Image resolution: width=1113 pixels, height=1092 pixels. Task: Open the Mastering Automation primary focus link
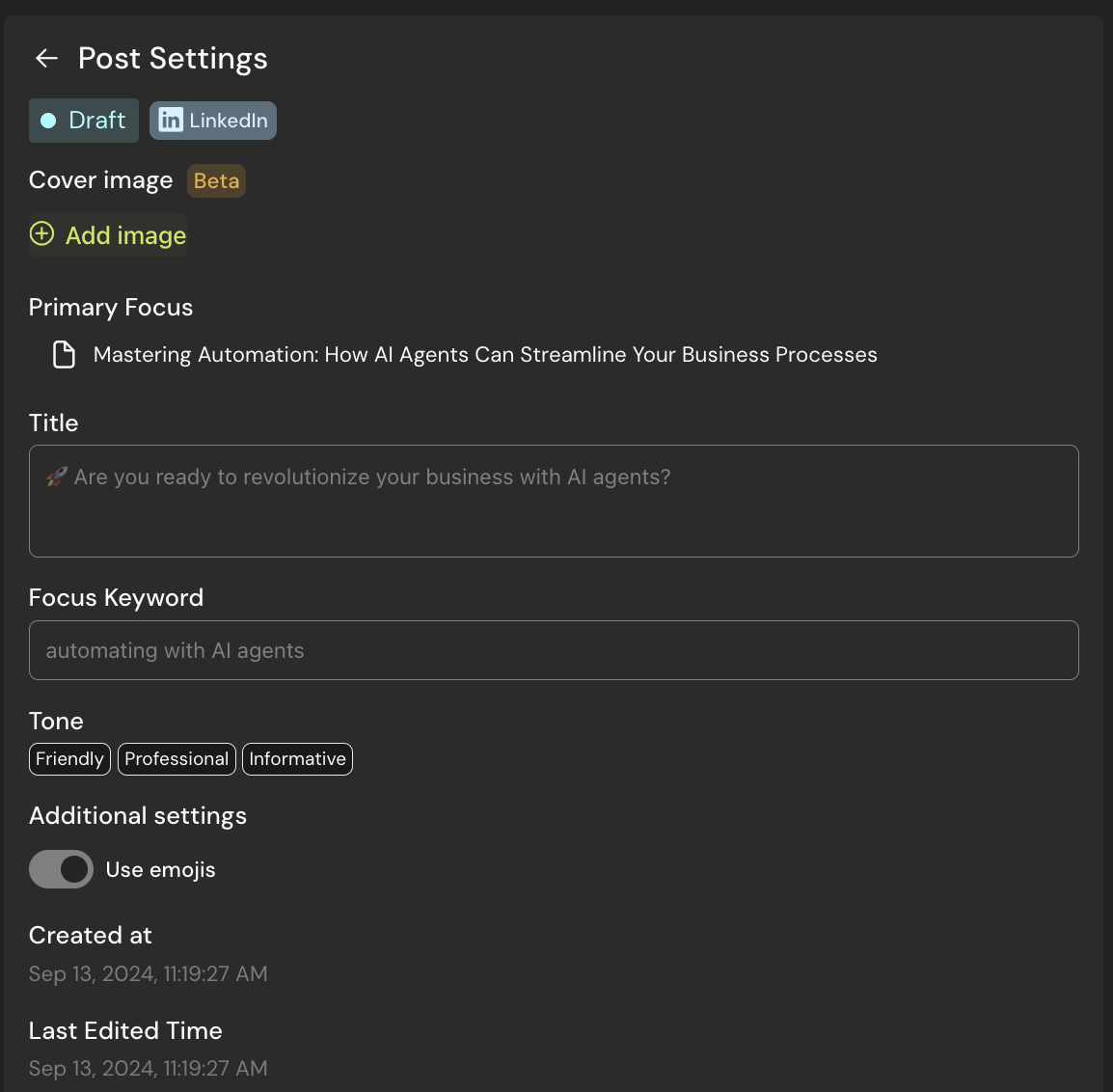pyautogui.click(x=485, y=355)
